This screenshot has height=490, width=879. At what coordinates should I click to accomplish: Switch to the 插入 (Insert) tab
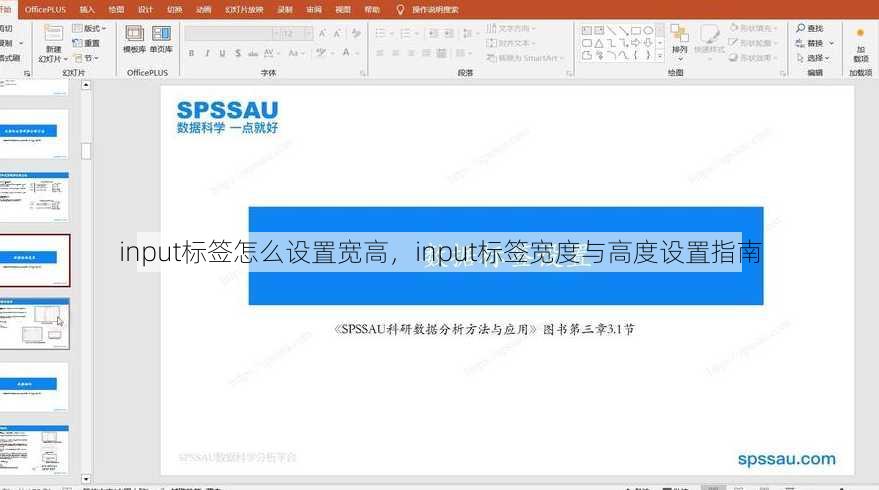click(87, 10)
